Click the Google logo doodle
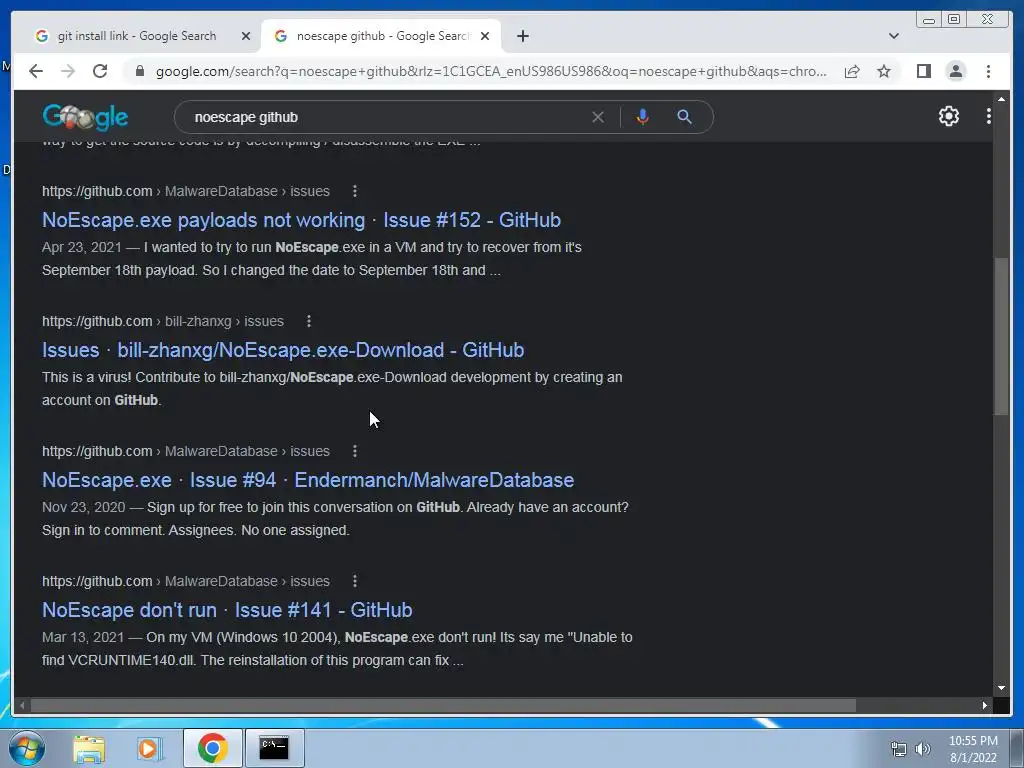This screenshot has width=1024, height=768. [x=86, y=118]
